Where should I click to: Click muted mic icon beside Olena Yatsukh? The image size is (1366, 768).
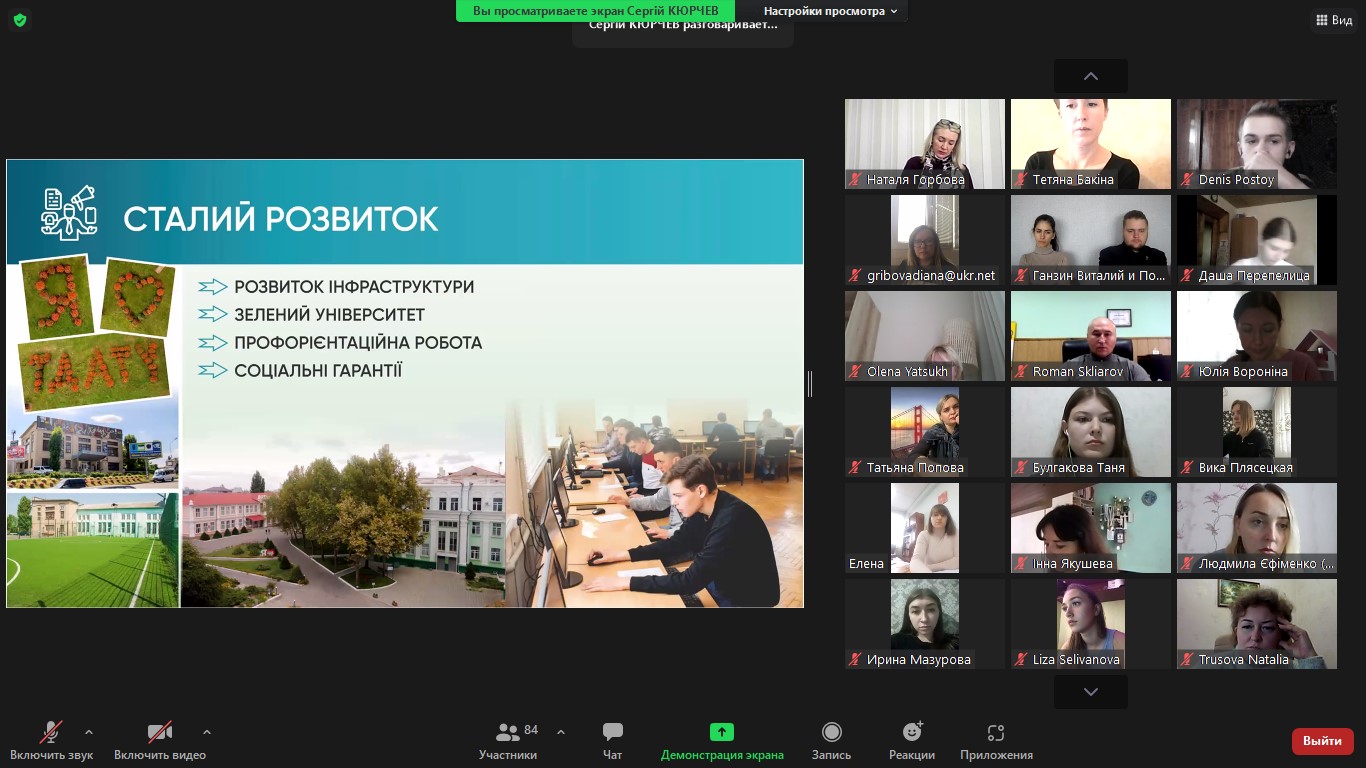pyautogui.click(x=856, y=372)
